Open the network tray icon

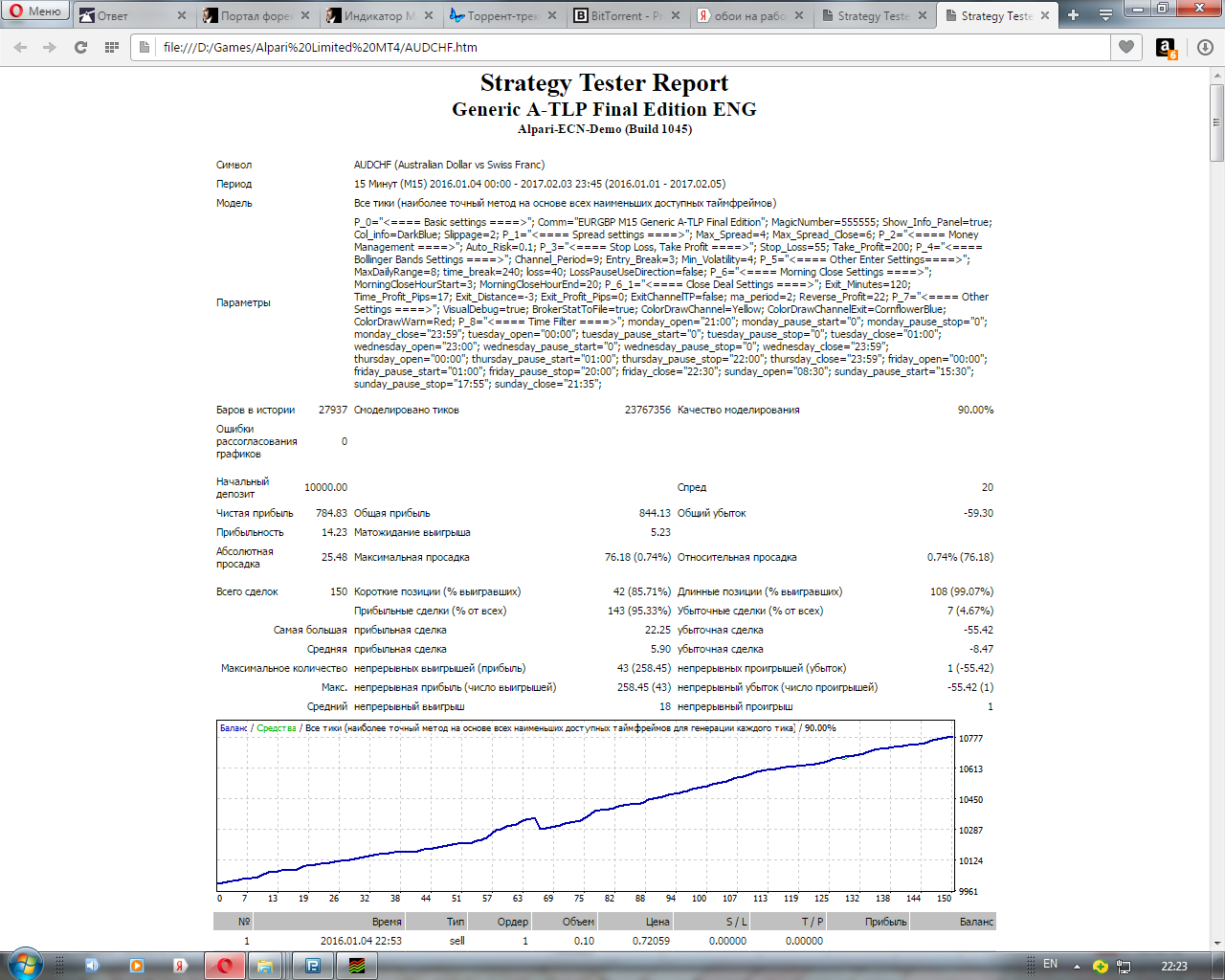(1124, 967)
